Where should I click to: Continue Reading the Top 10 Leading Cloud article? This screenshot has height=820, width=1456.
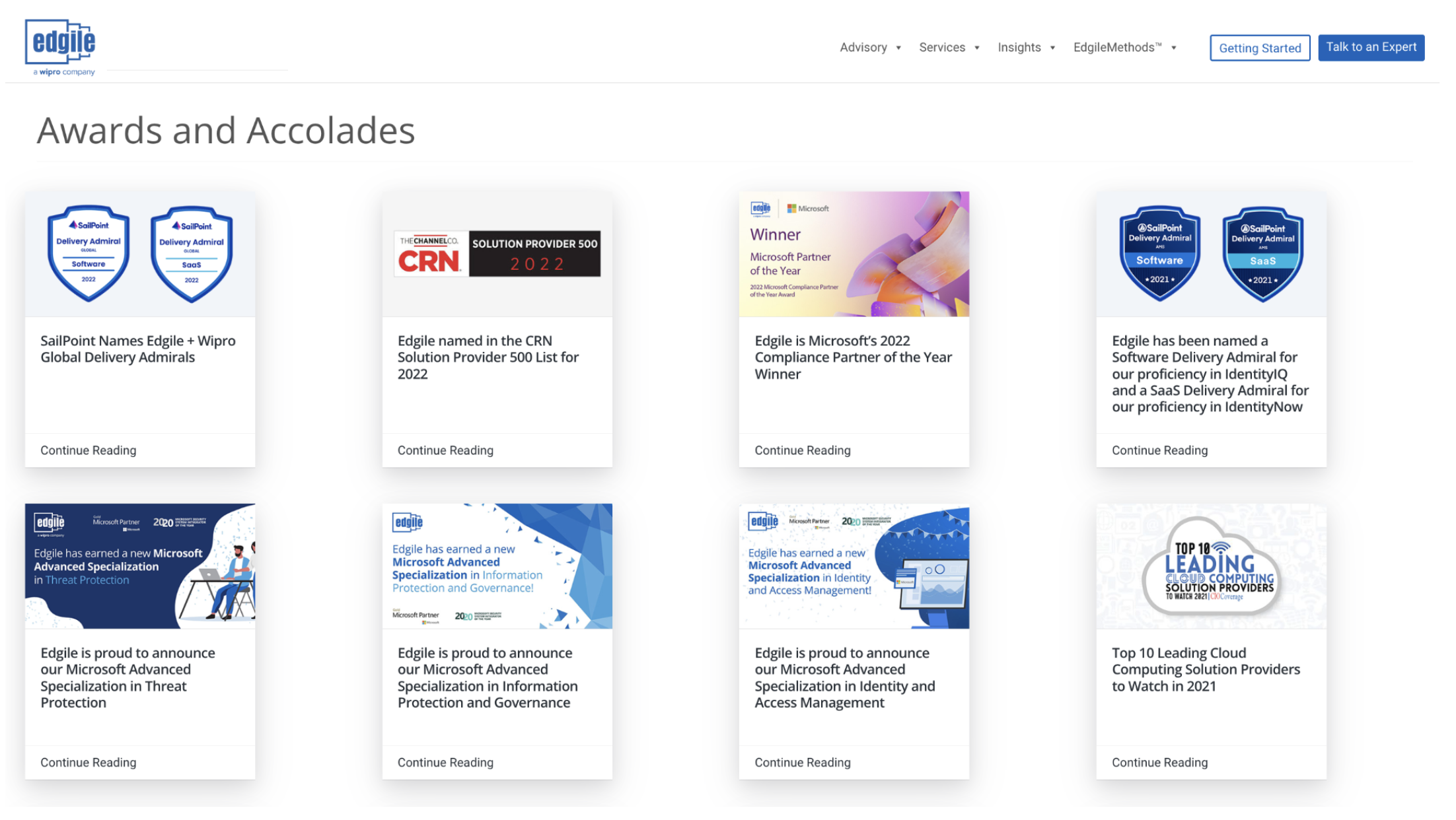(1159, 763)
